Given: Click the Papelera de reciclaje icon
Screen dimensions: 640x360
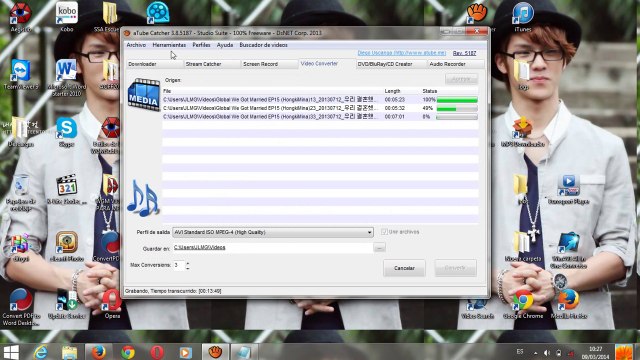Looking at the screenshot, I should (20, 192).
